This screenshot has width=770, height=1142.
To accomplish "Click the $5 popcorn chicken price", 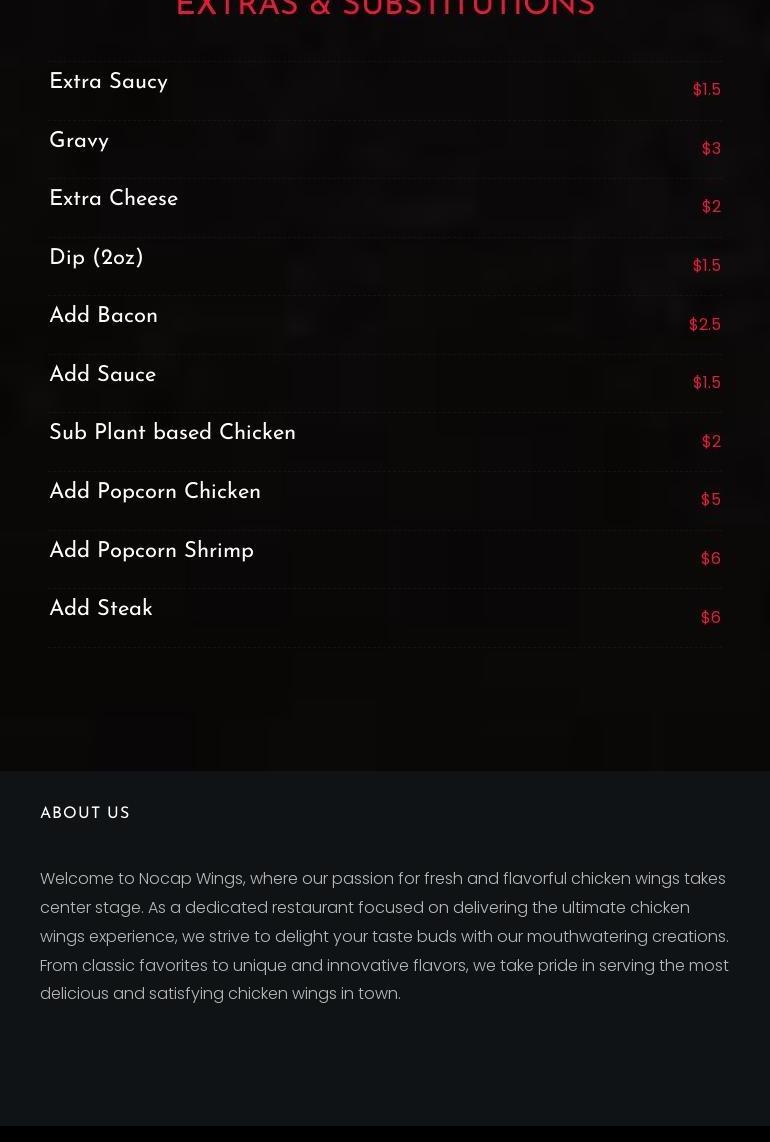I will [710, 500].
